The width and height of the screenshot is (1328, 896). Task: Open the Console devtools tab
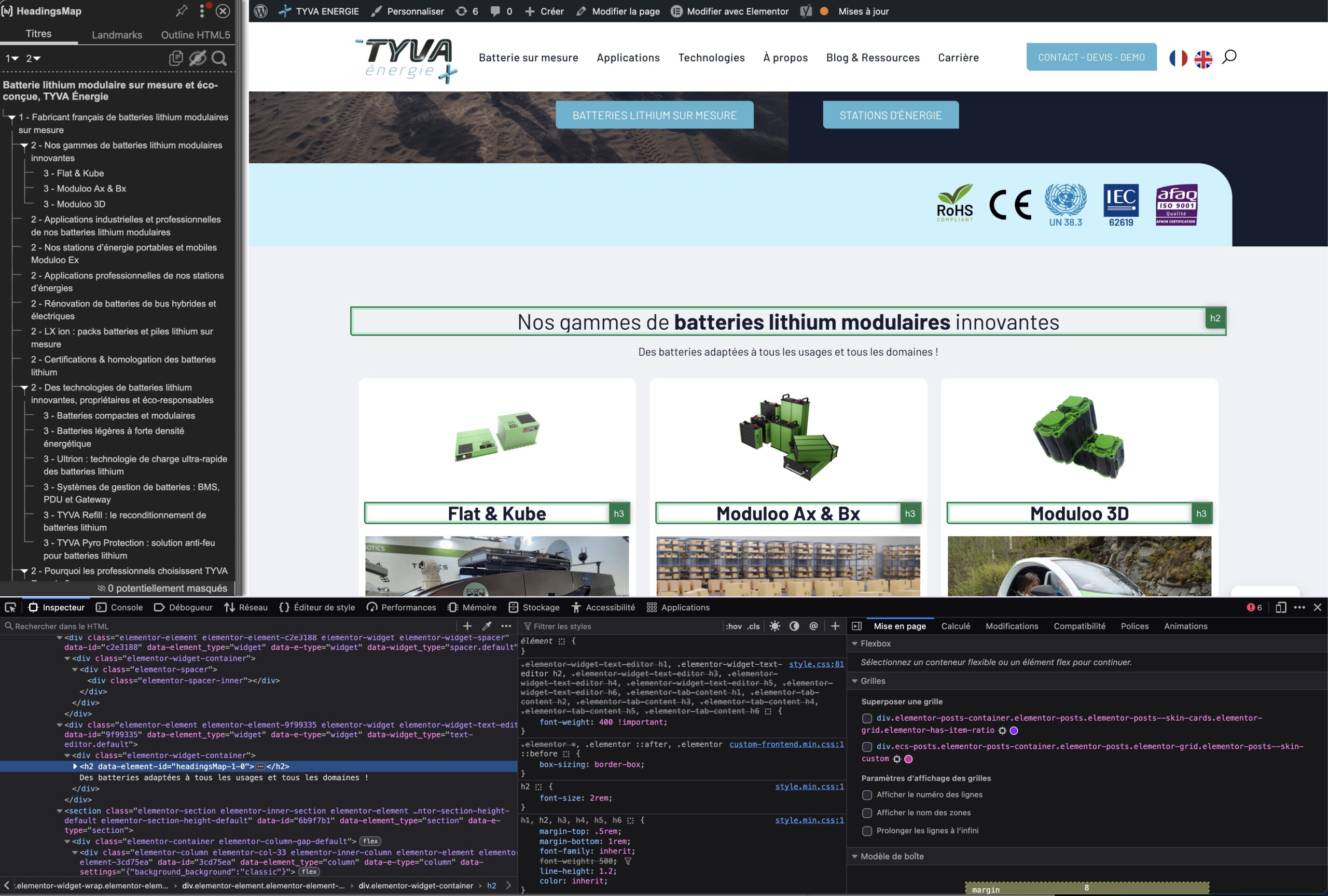119,607
